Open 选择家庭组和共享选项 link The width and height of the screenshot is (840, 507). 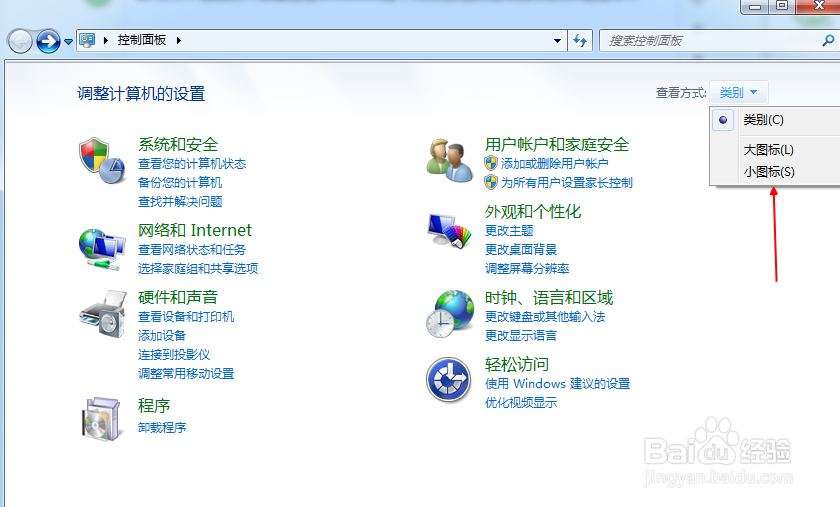pyautogui.click(x=198, y=268)
